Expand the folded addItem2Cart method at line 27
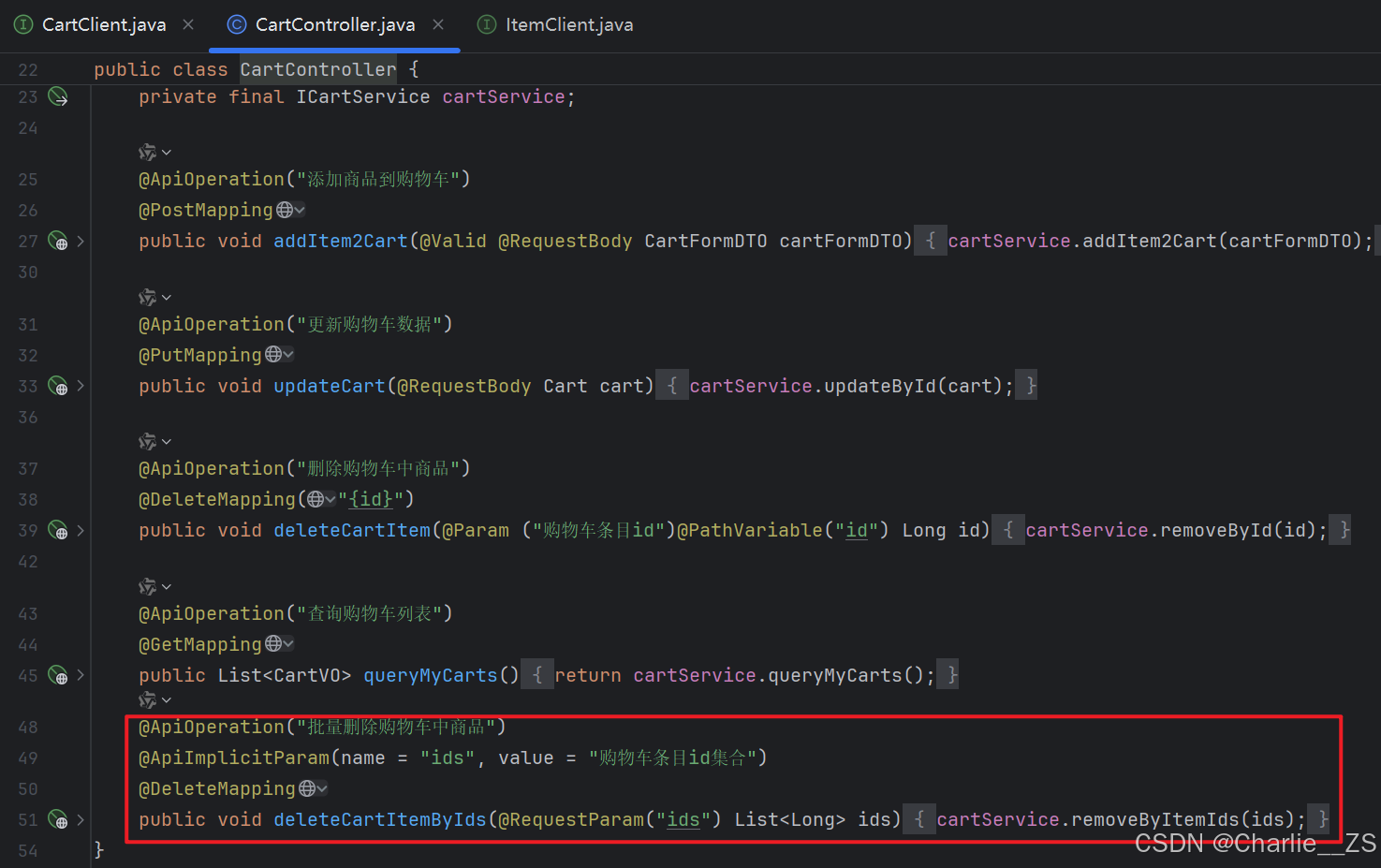The image size is (1381, 868). point(81,242)
